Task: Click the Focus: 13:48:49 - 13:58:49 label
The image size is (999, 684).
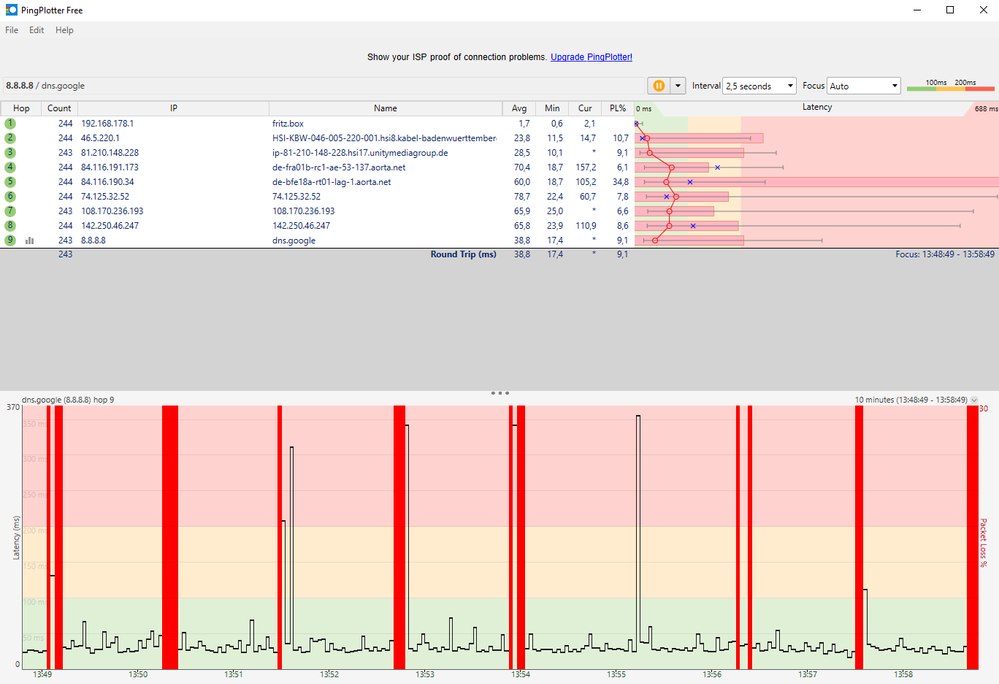Action: pyautogui.click(x=945, y=255)
